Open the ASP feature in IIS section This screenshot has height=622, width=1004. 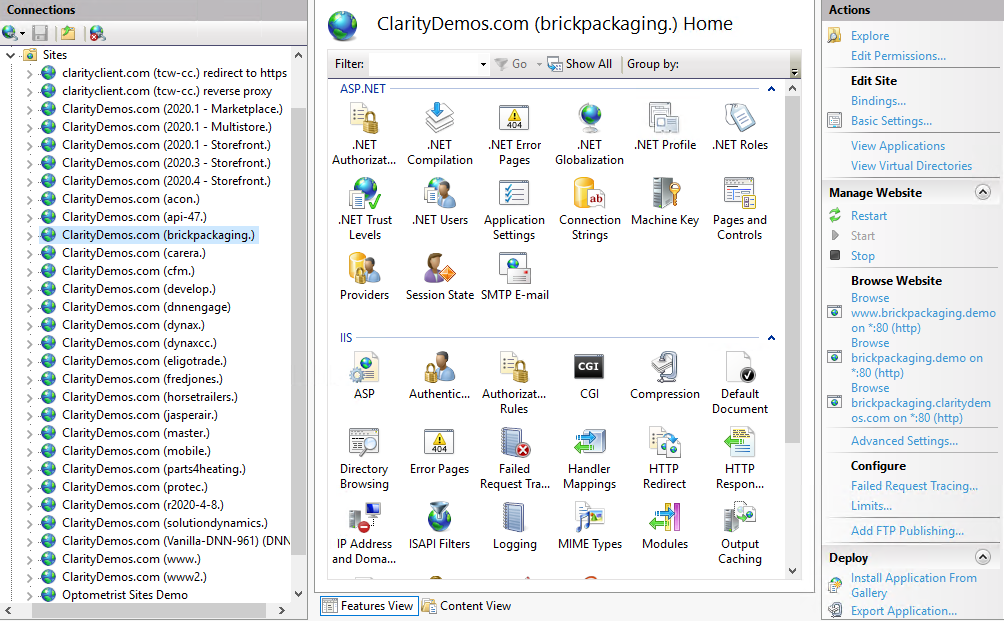click(364, 376)
